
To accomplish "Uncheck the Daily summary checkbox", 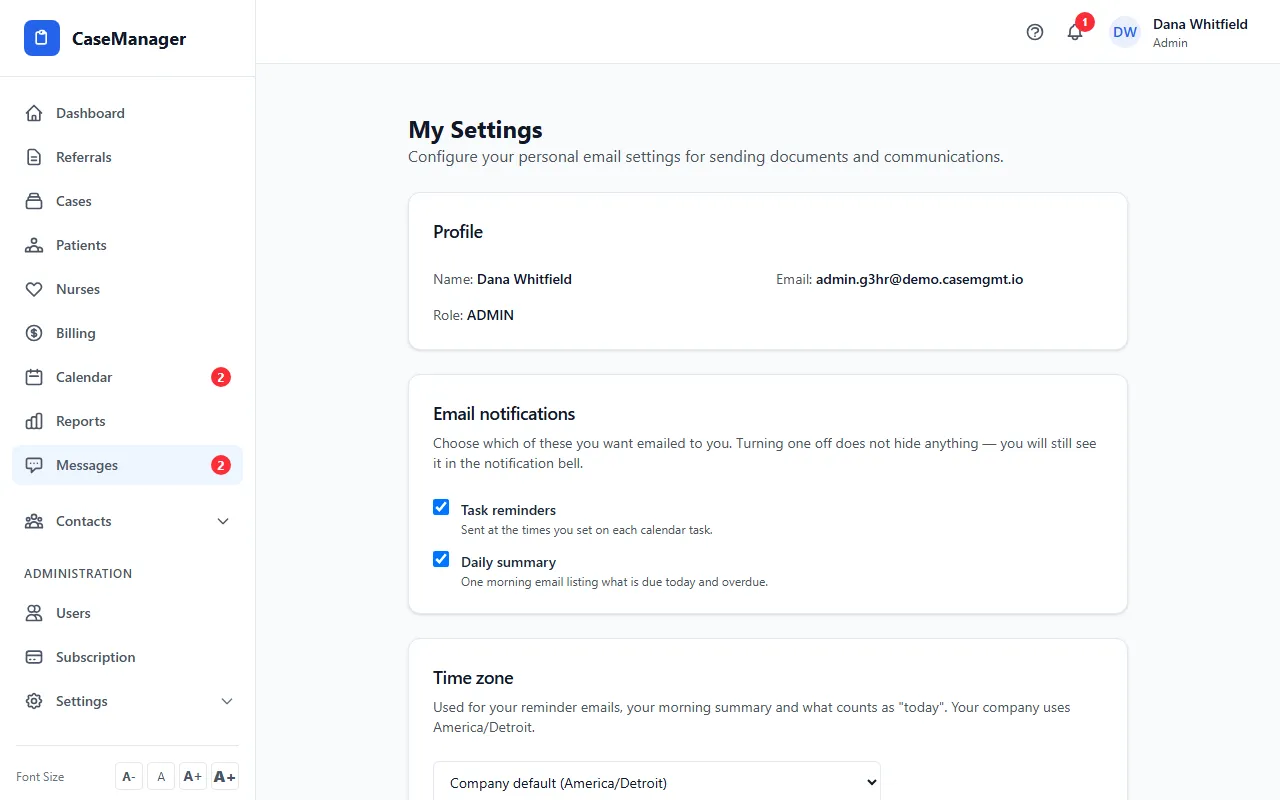I will (441, 559).
